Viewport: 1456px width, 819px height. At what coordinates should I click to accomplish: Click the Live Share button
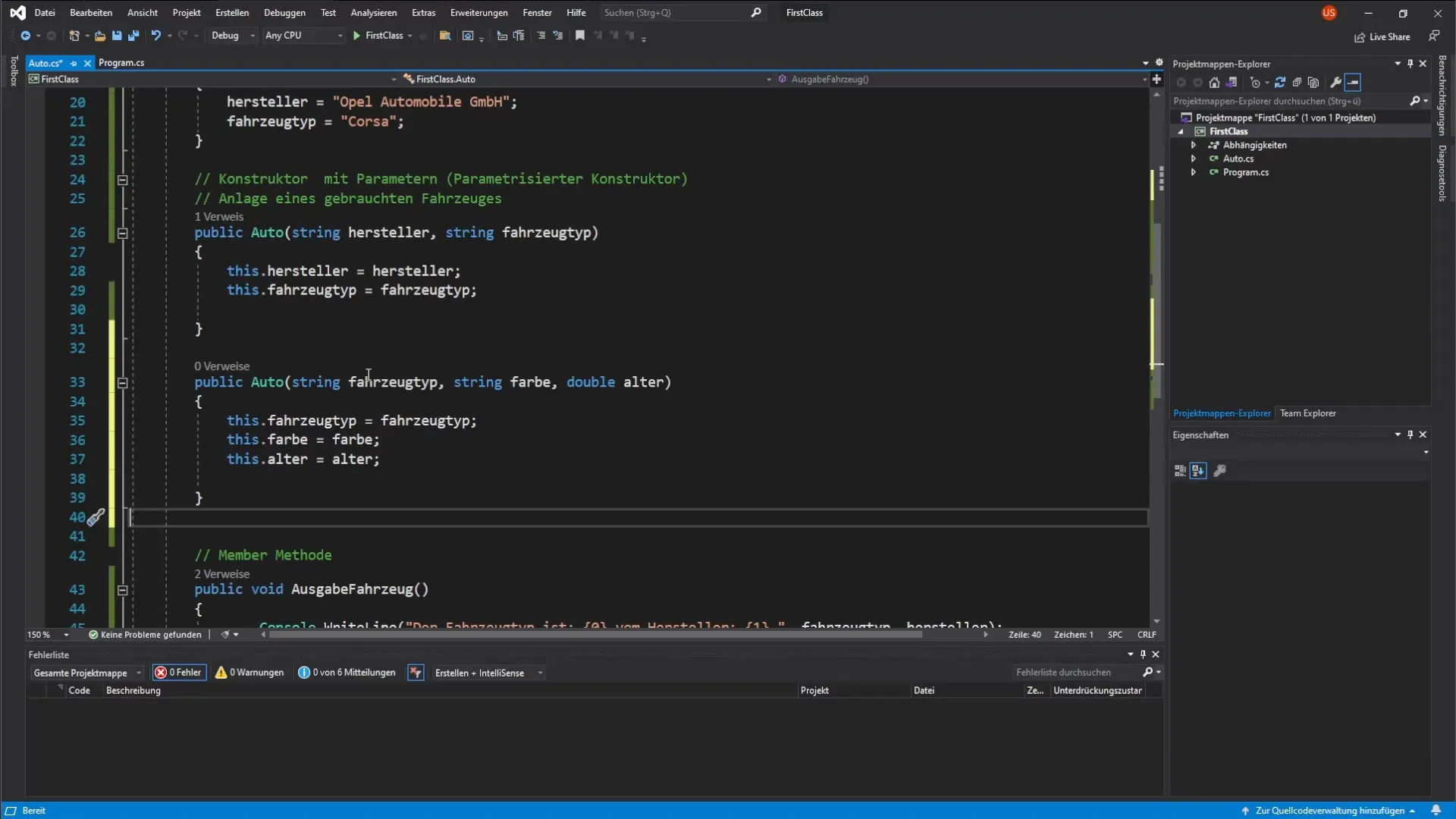point(1382,36)
